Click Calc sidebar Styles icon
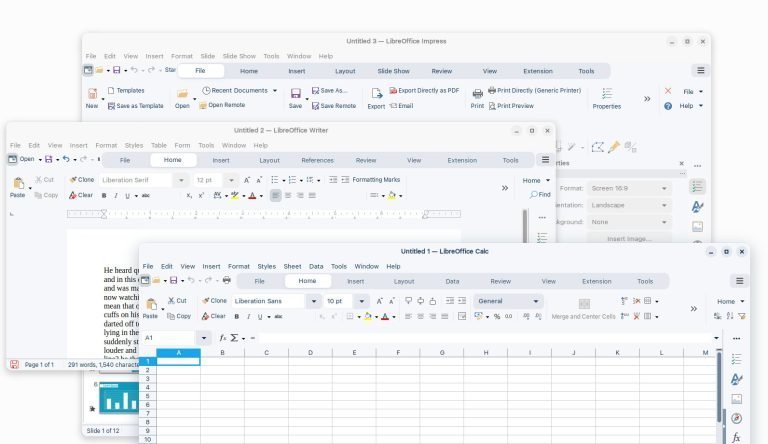Viewport: 768px width, 444px height. click(736, 379)
